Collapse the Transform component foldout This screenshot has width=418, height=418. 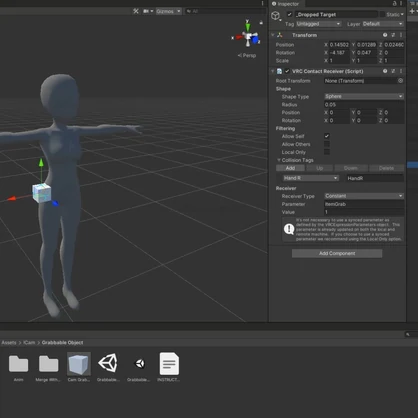tap(273, 35)
